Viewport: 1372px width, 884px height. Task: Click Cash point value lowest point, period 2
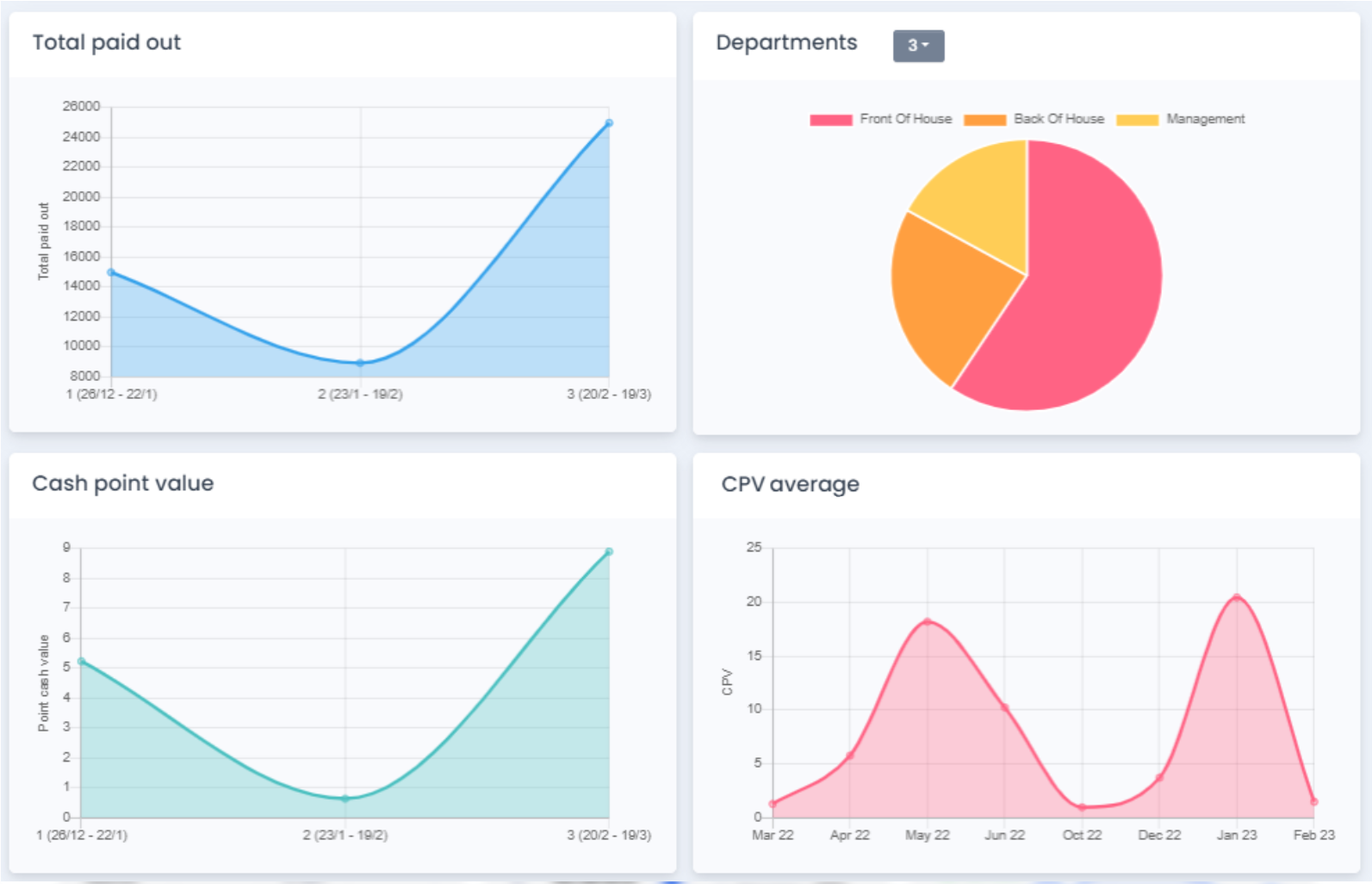(x=345, y=799)
